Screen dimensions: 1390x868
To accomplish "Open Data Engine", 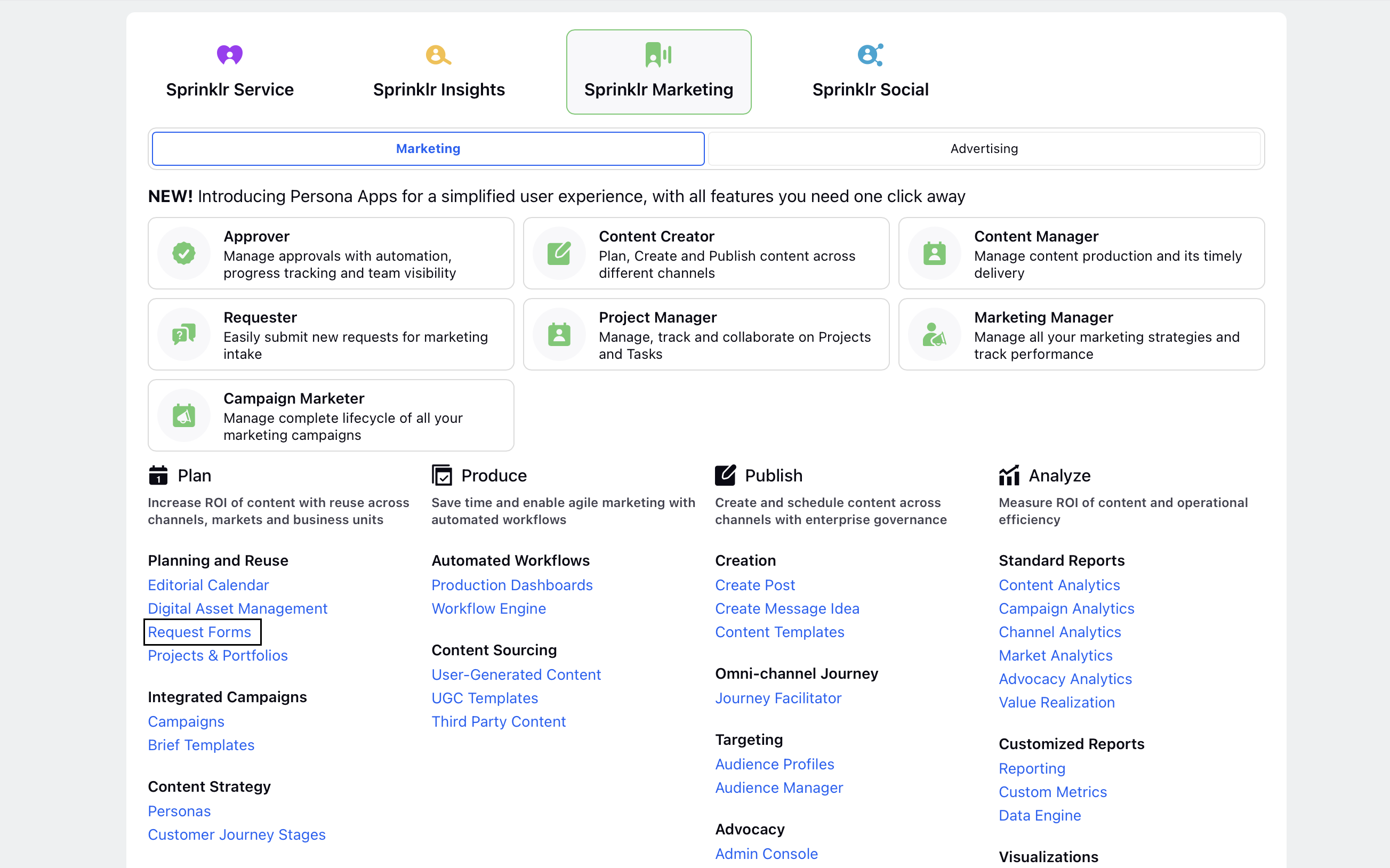I will 1039,816.
